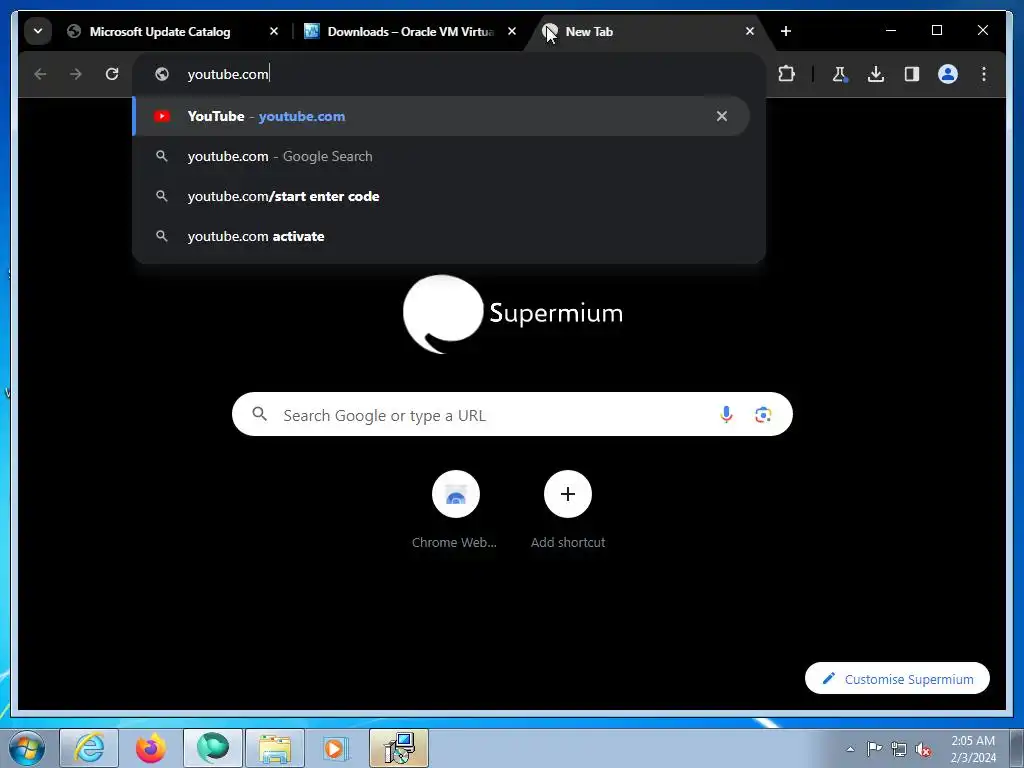Open Windows Media Player from the taskbar
Image resolution: width=1024 pixels, height=768 pixels.
(337, 748)
